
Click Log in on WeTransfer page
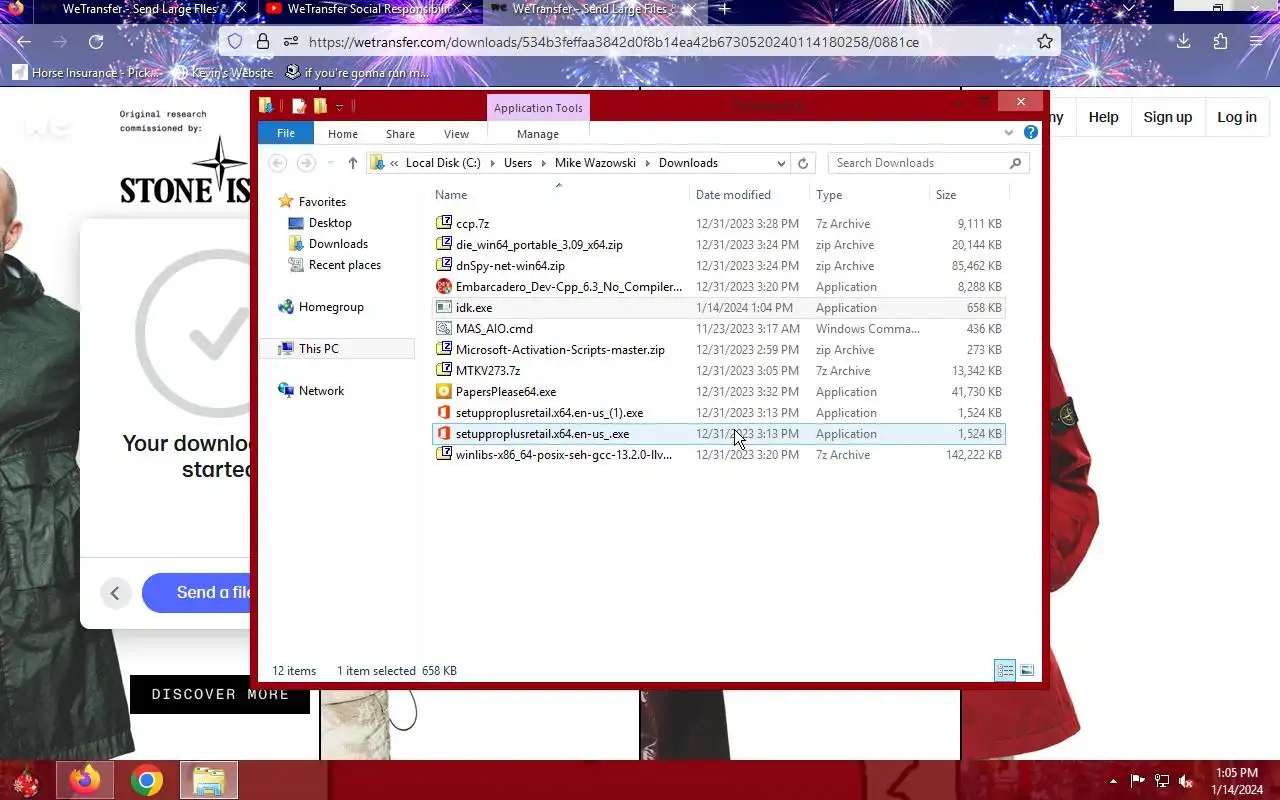[1236, 117]
